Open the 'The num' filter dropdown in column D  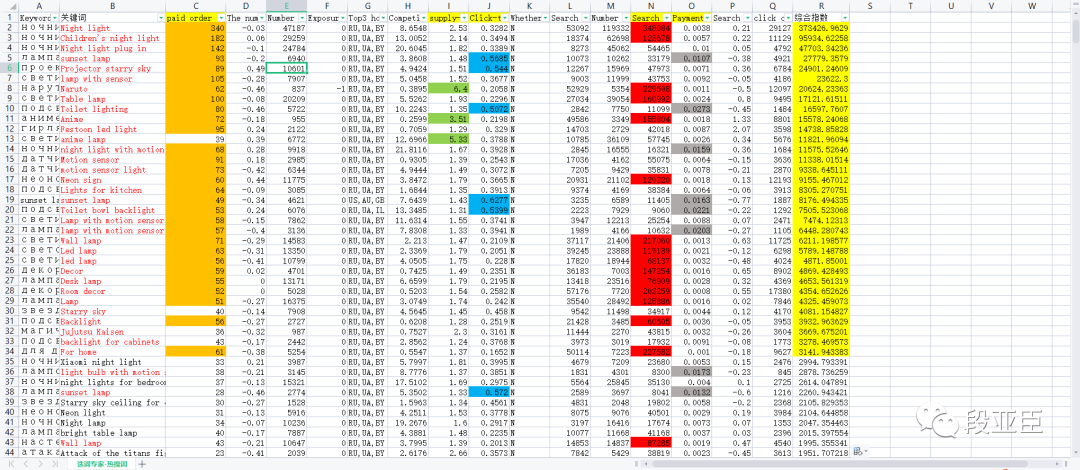[x=260, y=18]
